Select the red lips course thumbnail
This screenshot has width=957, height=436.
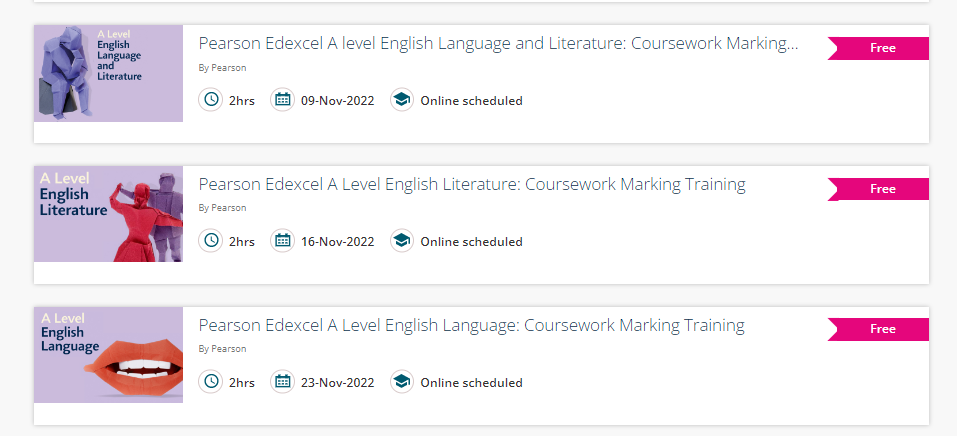108,355
